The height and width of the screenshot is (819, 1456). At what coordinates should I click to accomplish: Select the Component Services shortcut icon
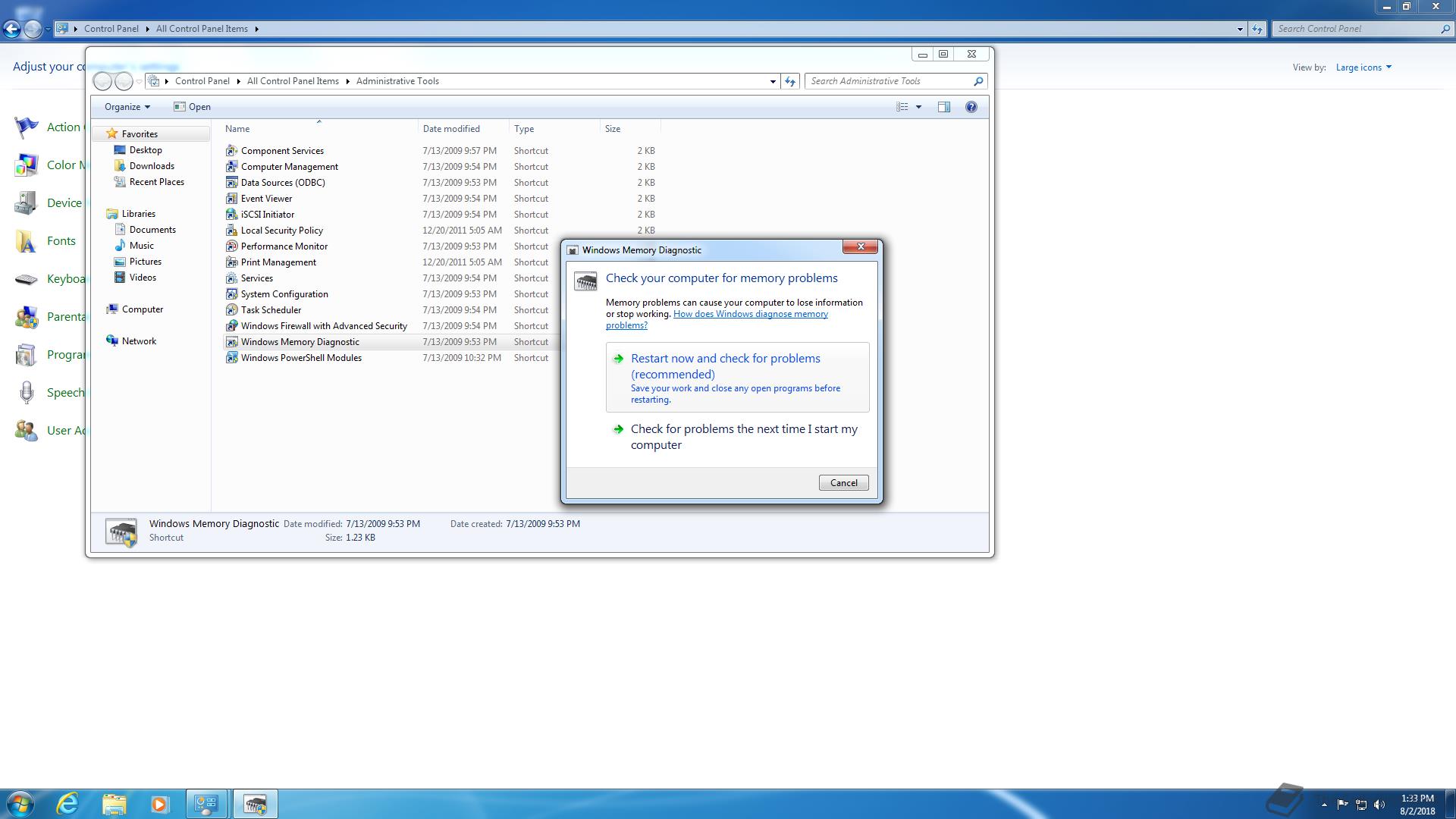coord(231,150)
